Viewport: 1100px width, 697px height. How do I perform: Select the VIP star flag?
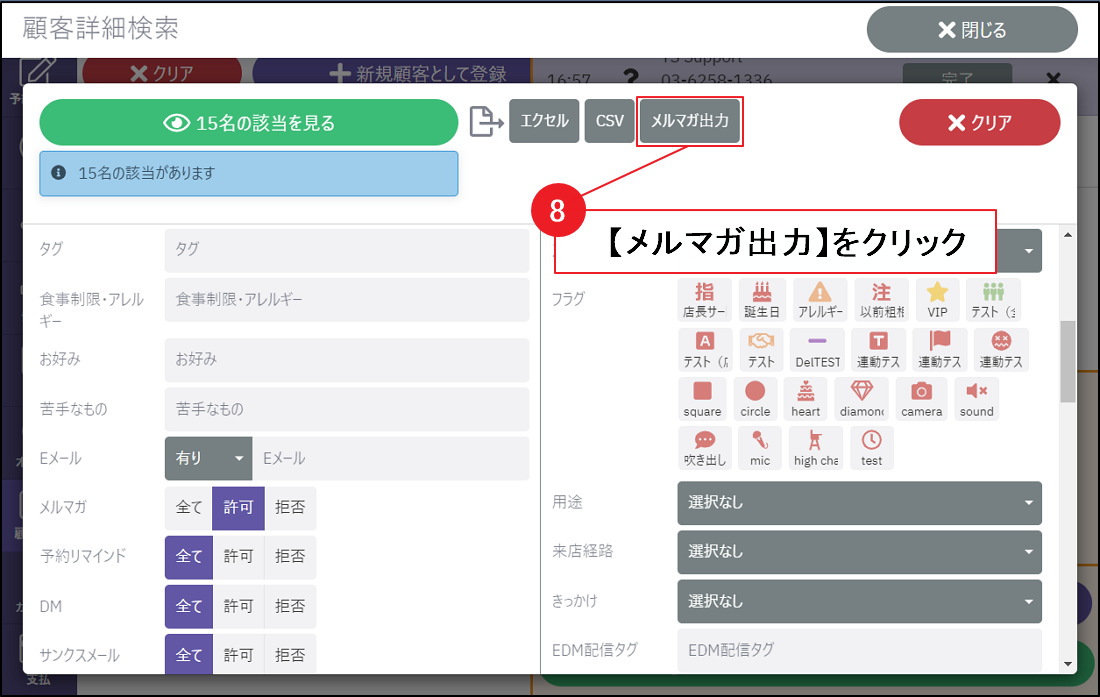[x=937, y=299]
